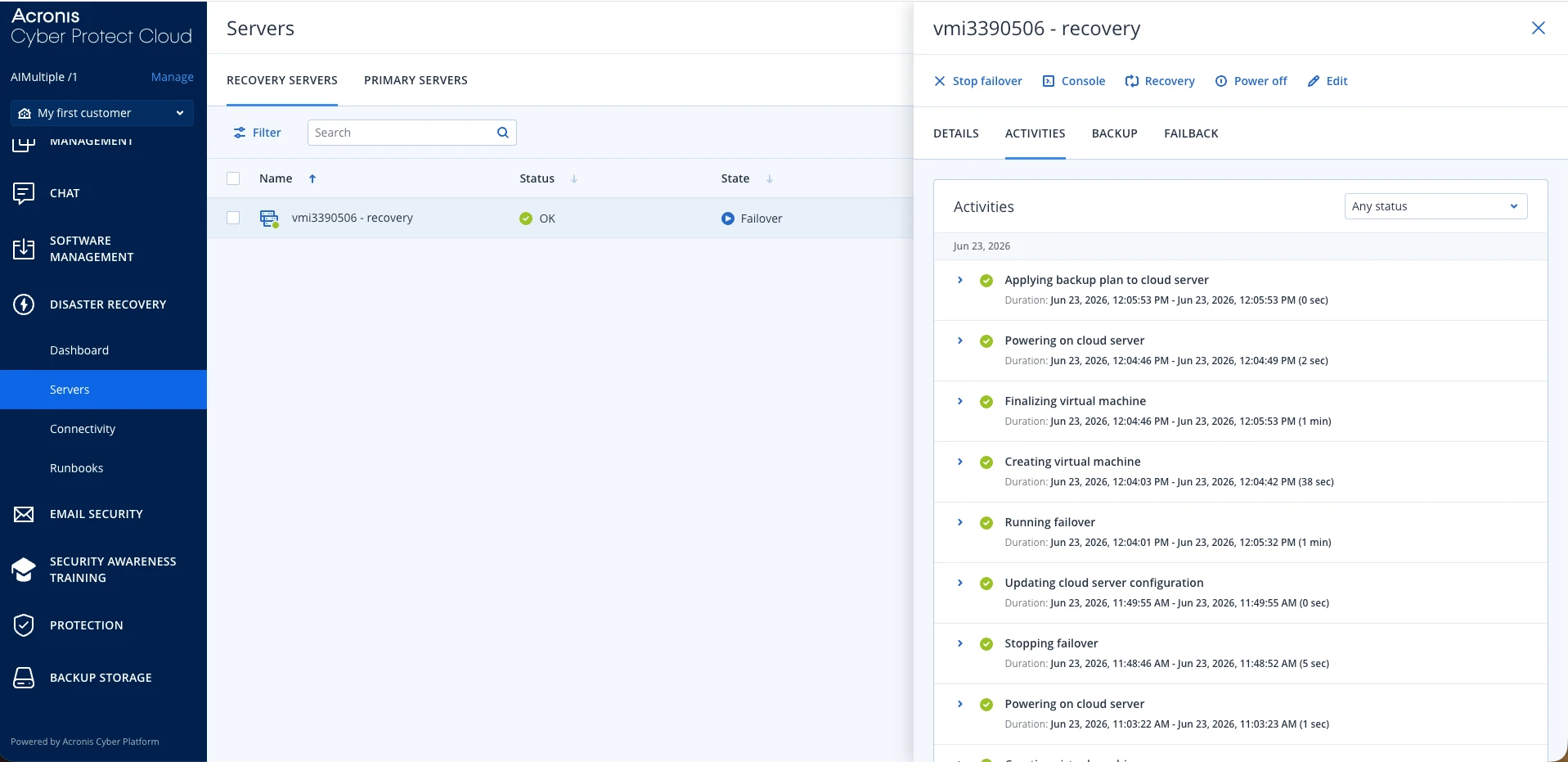1568x762 pixels.
Task: Power off the recovery server
Action: tap(1251, 81)
